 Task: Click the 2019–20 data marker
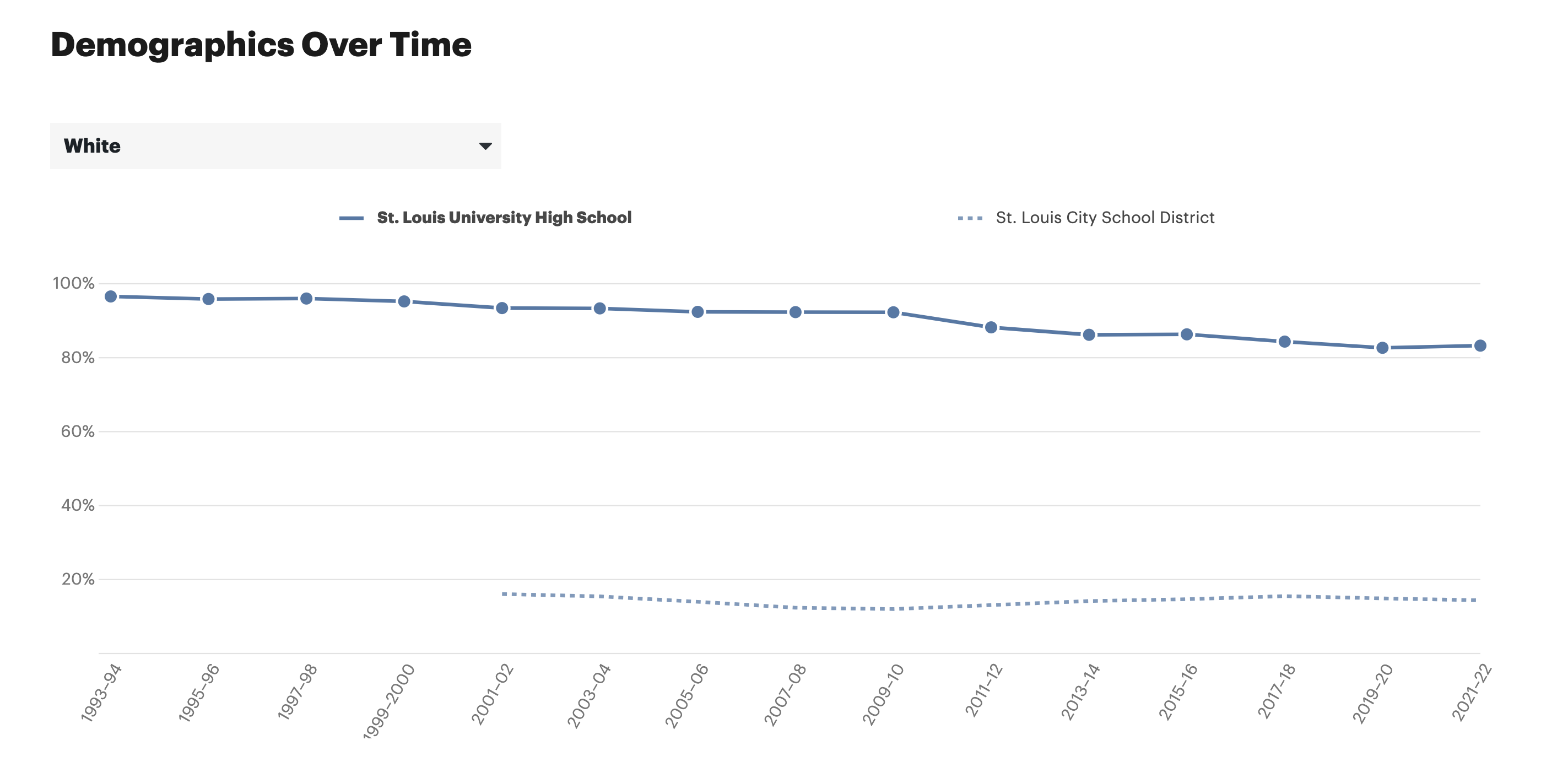[x=1382, y=348]
